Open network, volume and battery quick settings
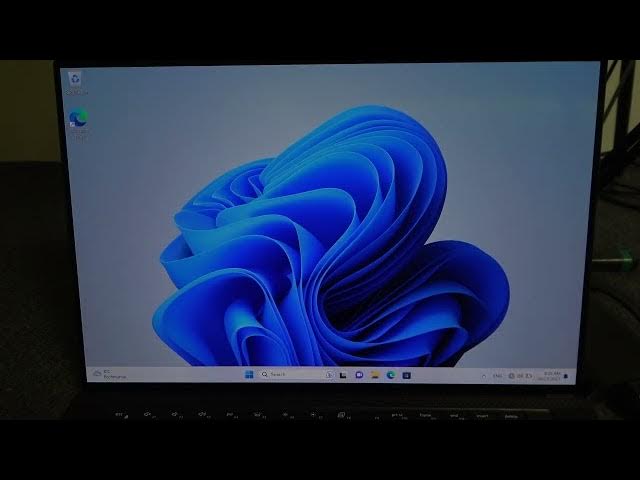 [520, 376]
